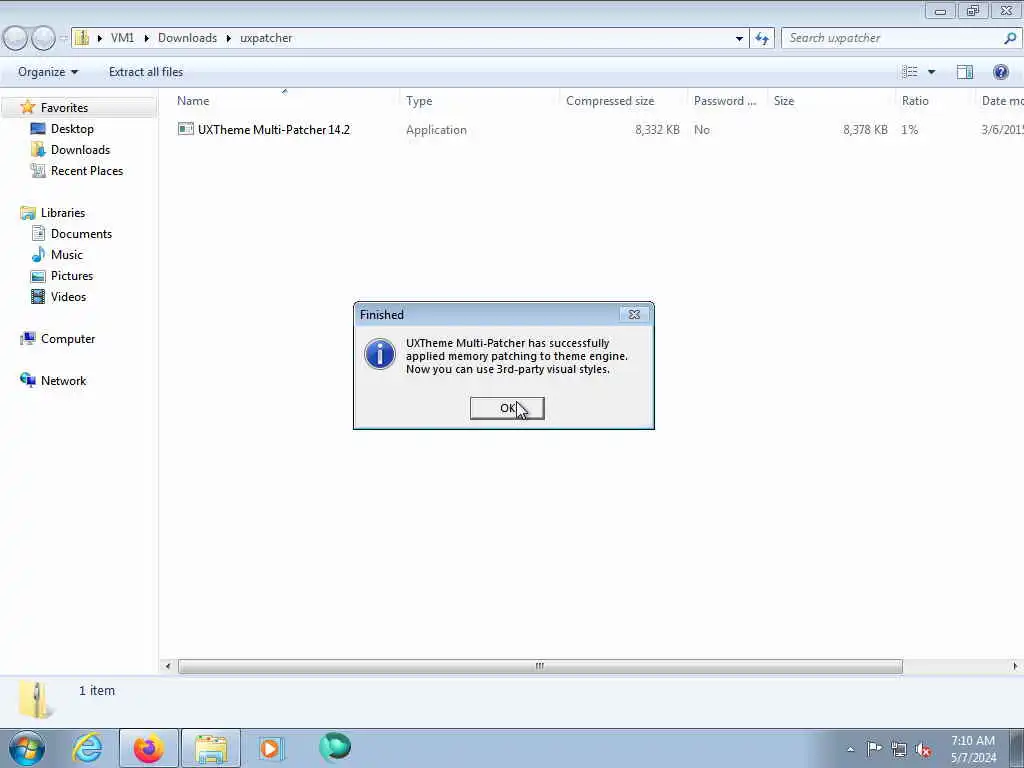Screen dimensions: 1024x768
Task: Click Windows Explorer taskbar button
Action: 211,748
